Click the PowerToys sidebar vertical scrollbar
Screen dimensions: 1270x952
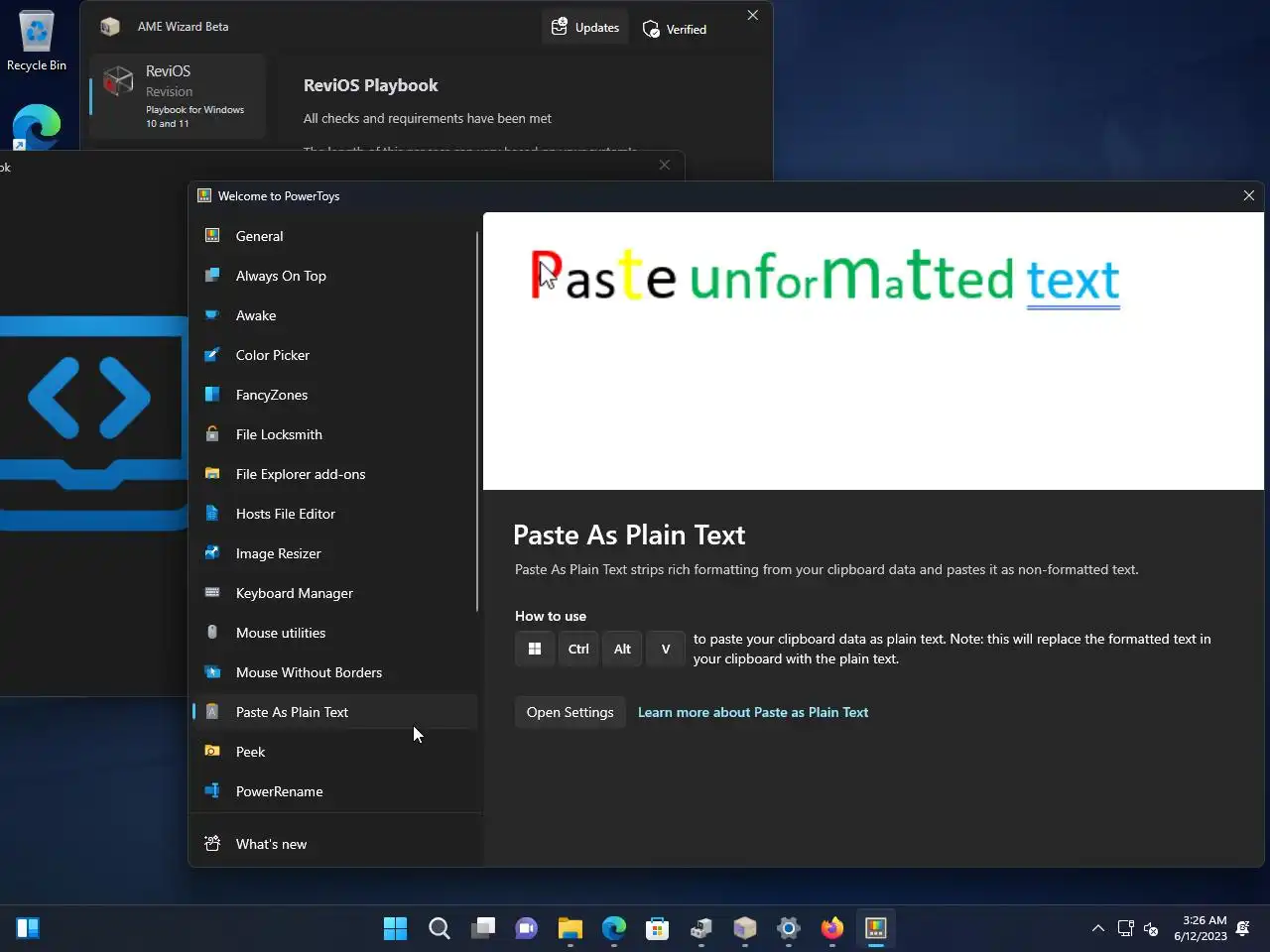click(477, 421)
